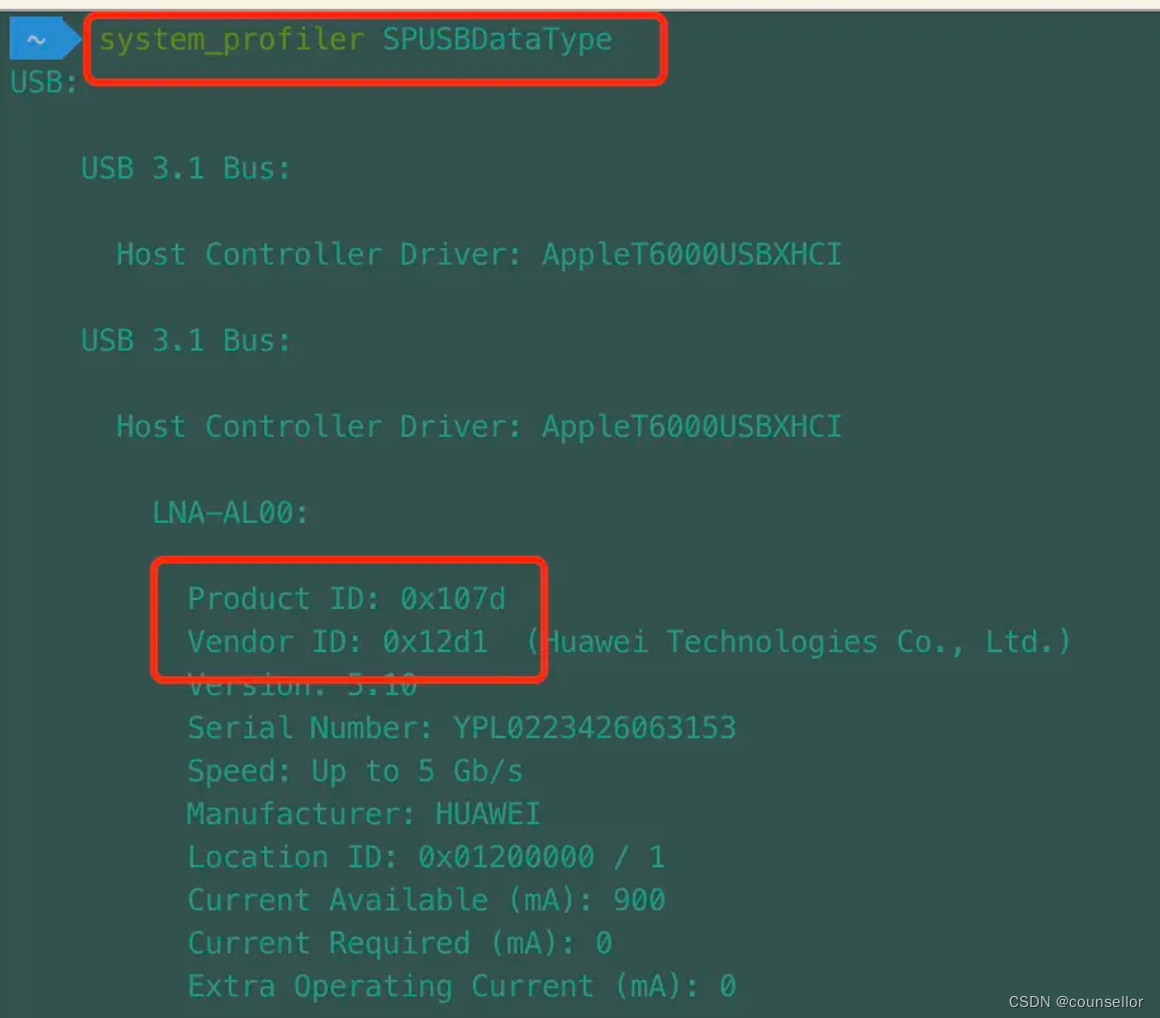This screenshot has height=1018, width=1160.
Task: Select the first USB 3.1 Bus line
Action: coord(186,169)
